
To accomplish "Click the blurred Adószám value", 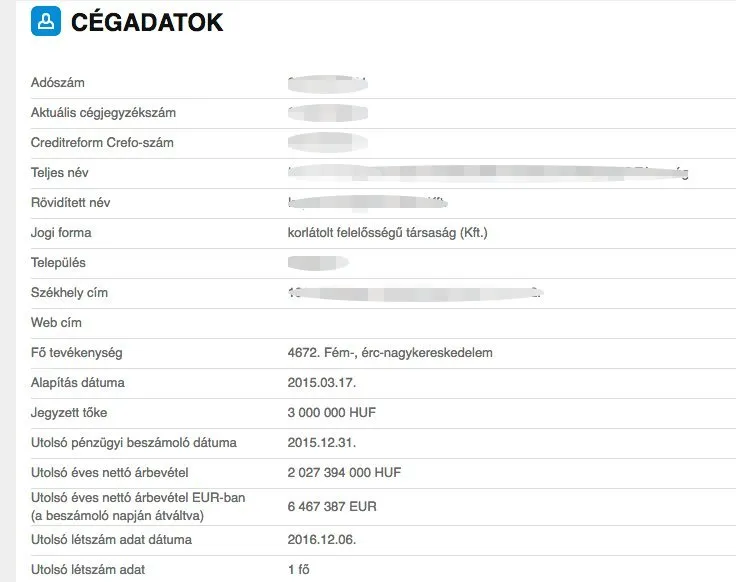I will click(328, 84).
